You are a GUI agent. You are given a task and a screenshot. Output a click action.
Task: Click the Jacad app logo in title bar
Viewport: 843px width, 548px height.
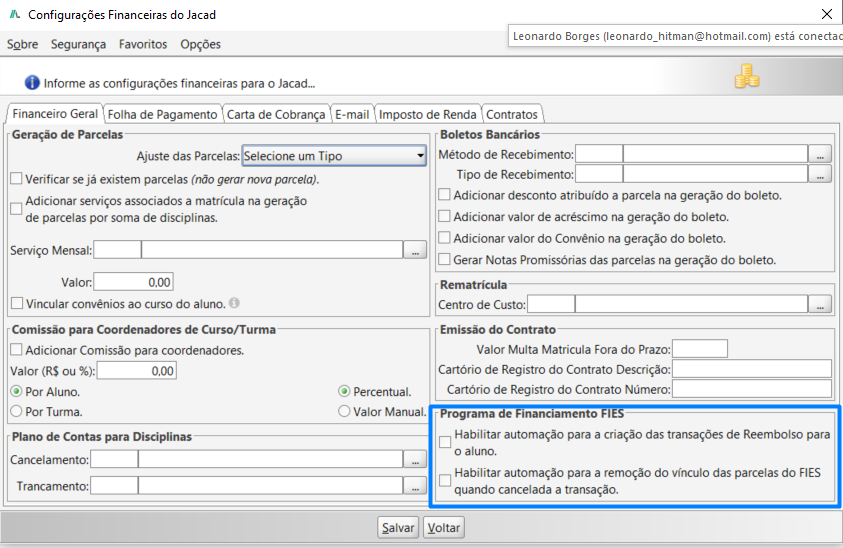15,15
